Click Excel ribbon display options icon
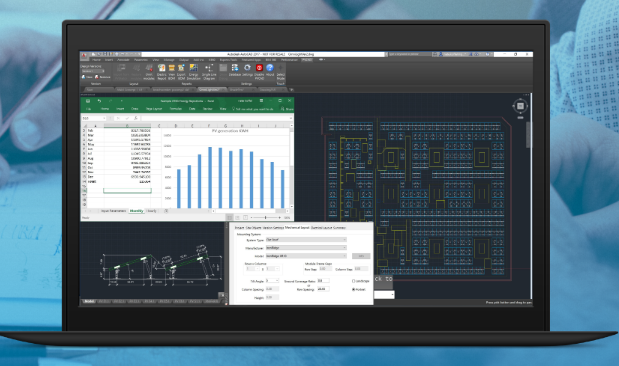 click(261, 101)
